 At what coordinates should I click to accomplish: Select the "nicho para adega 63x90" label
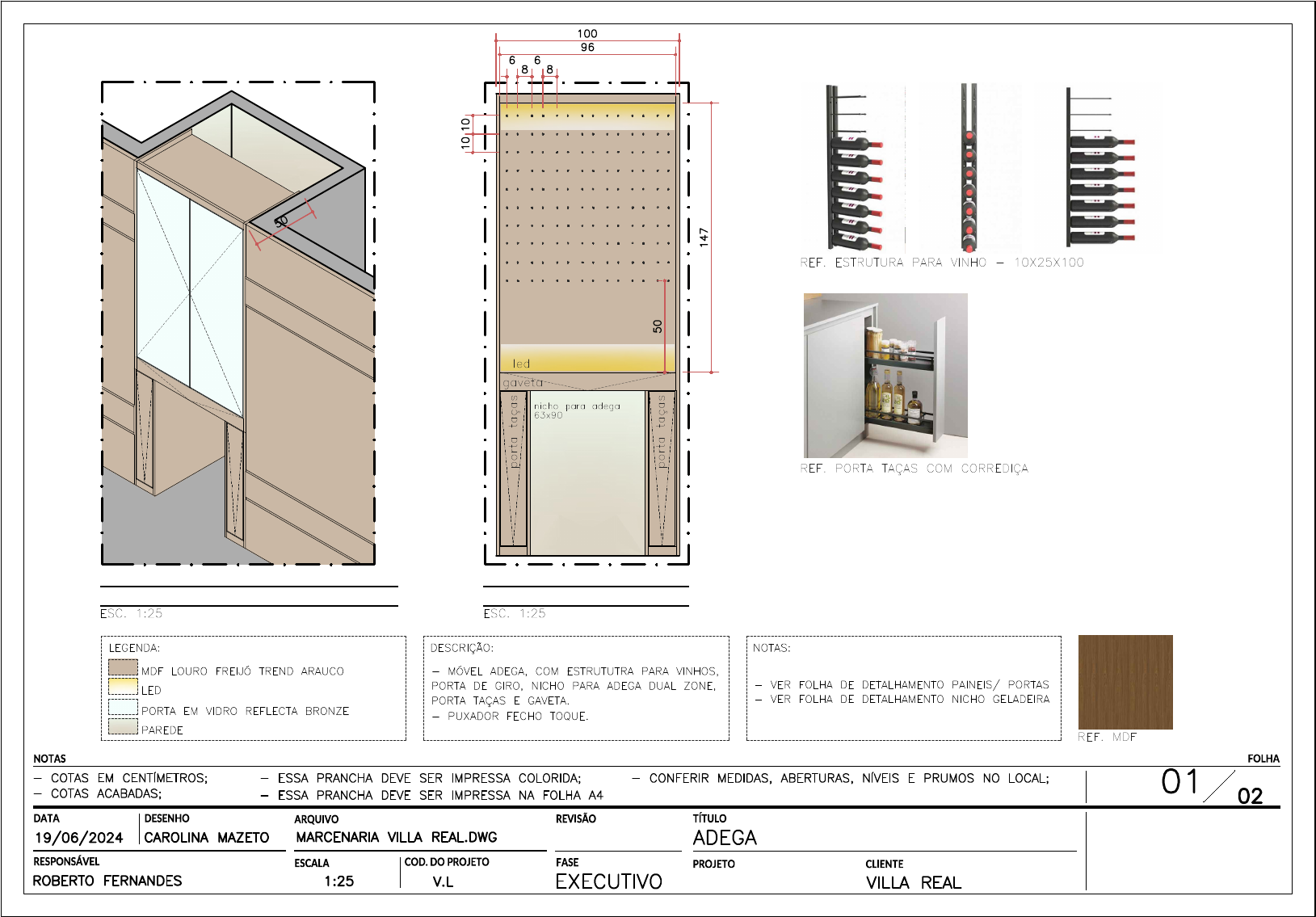576,410
